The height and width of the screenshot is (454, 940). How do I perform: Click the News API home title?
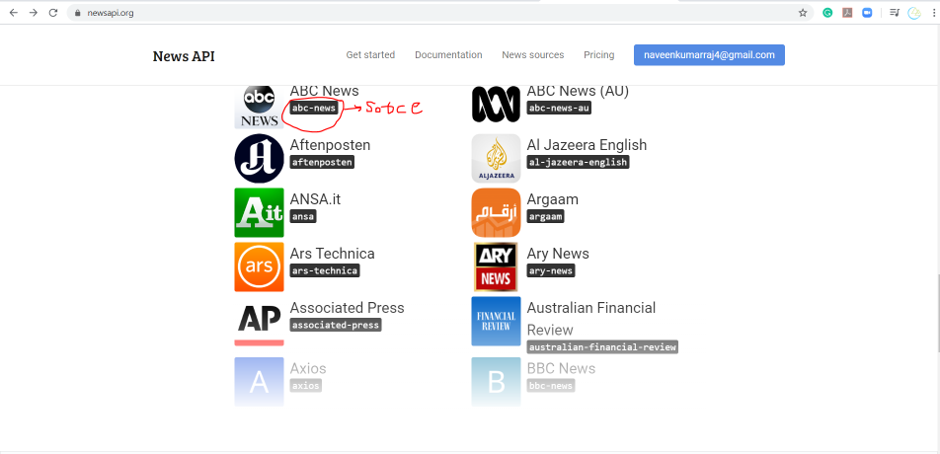(x=183, y=56)
